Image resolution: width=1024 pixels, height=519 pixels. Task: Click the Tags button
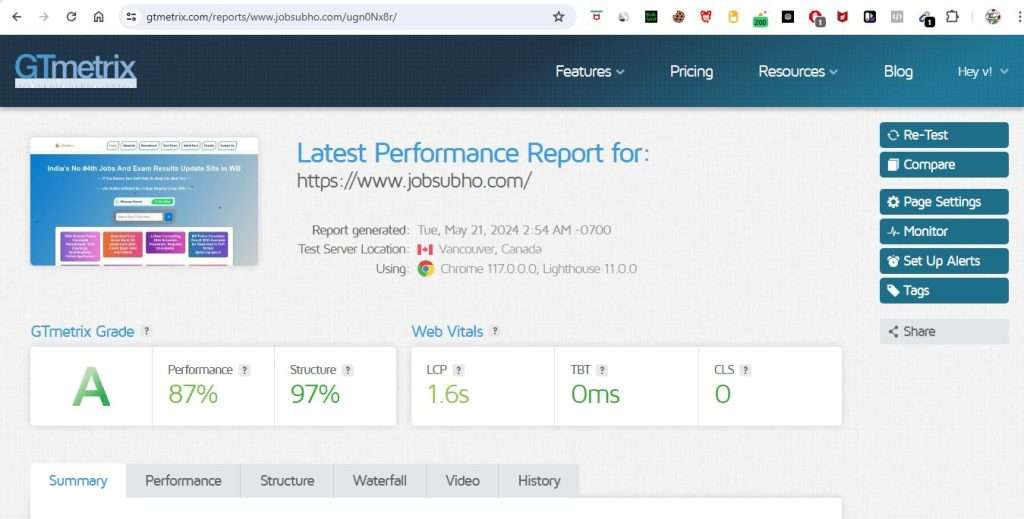tap(944, 291)
